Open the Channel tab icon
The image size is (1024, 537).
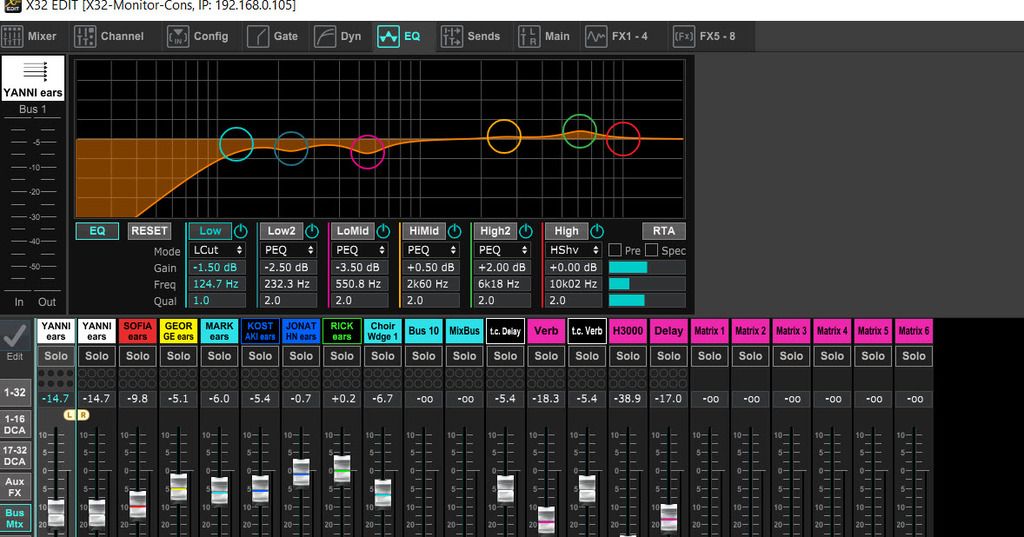click(85, 37)
